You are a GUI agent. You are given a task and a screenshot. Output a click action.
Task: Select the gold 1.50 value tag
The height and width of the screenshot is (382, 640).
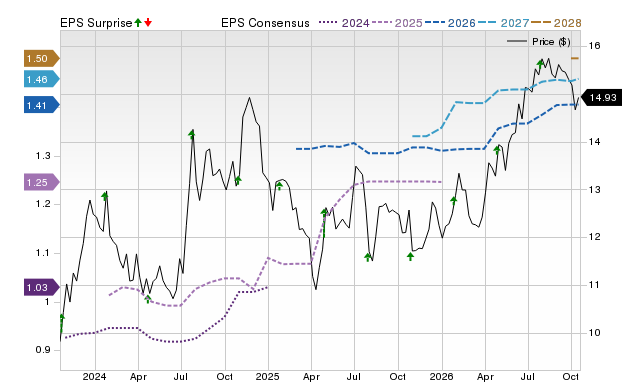coord(41,58)
